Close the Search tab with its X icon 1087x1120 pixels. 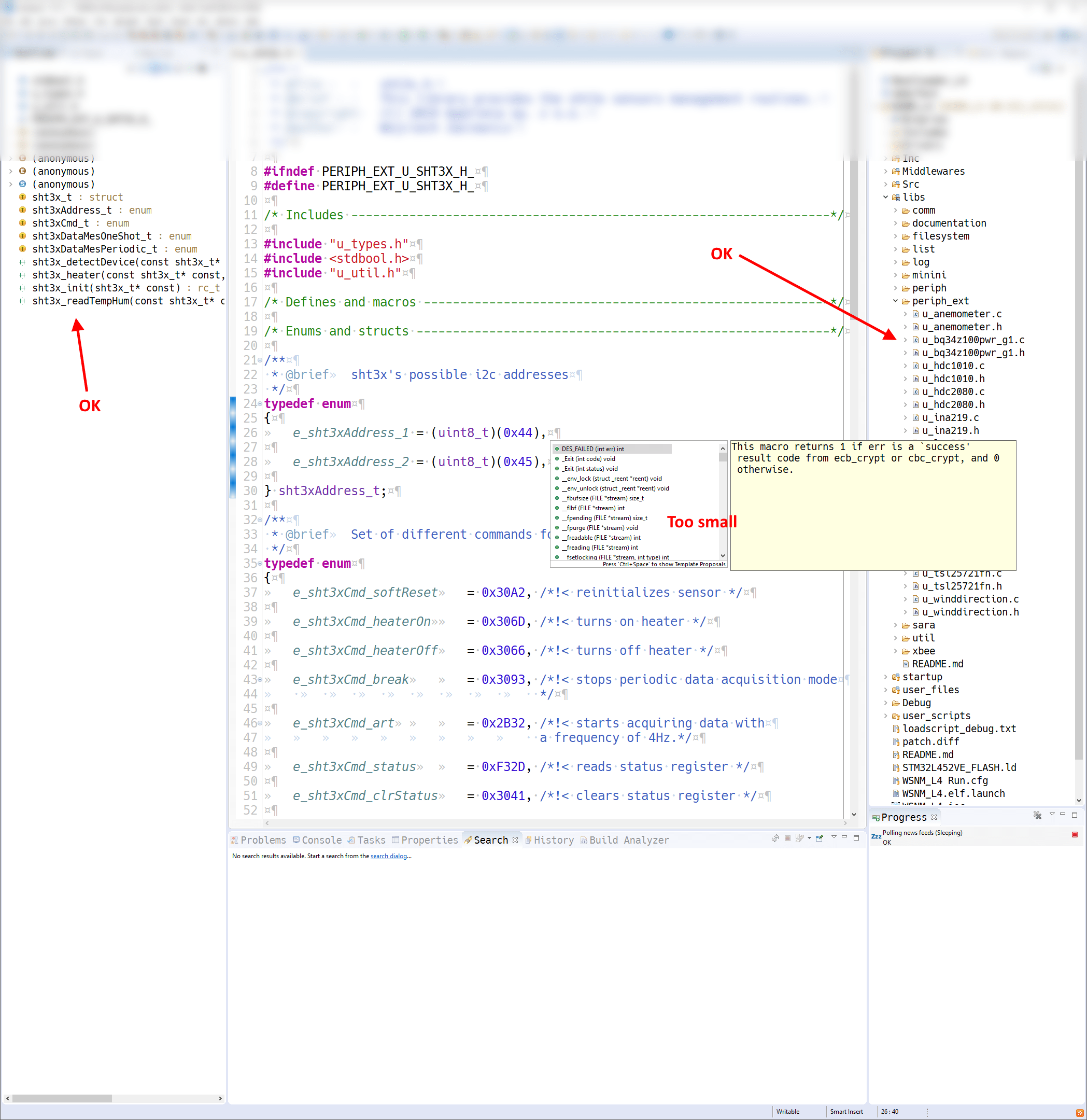515,839
